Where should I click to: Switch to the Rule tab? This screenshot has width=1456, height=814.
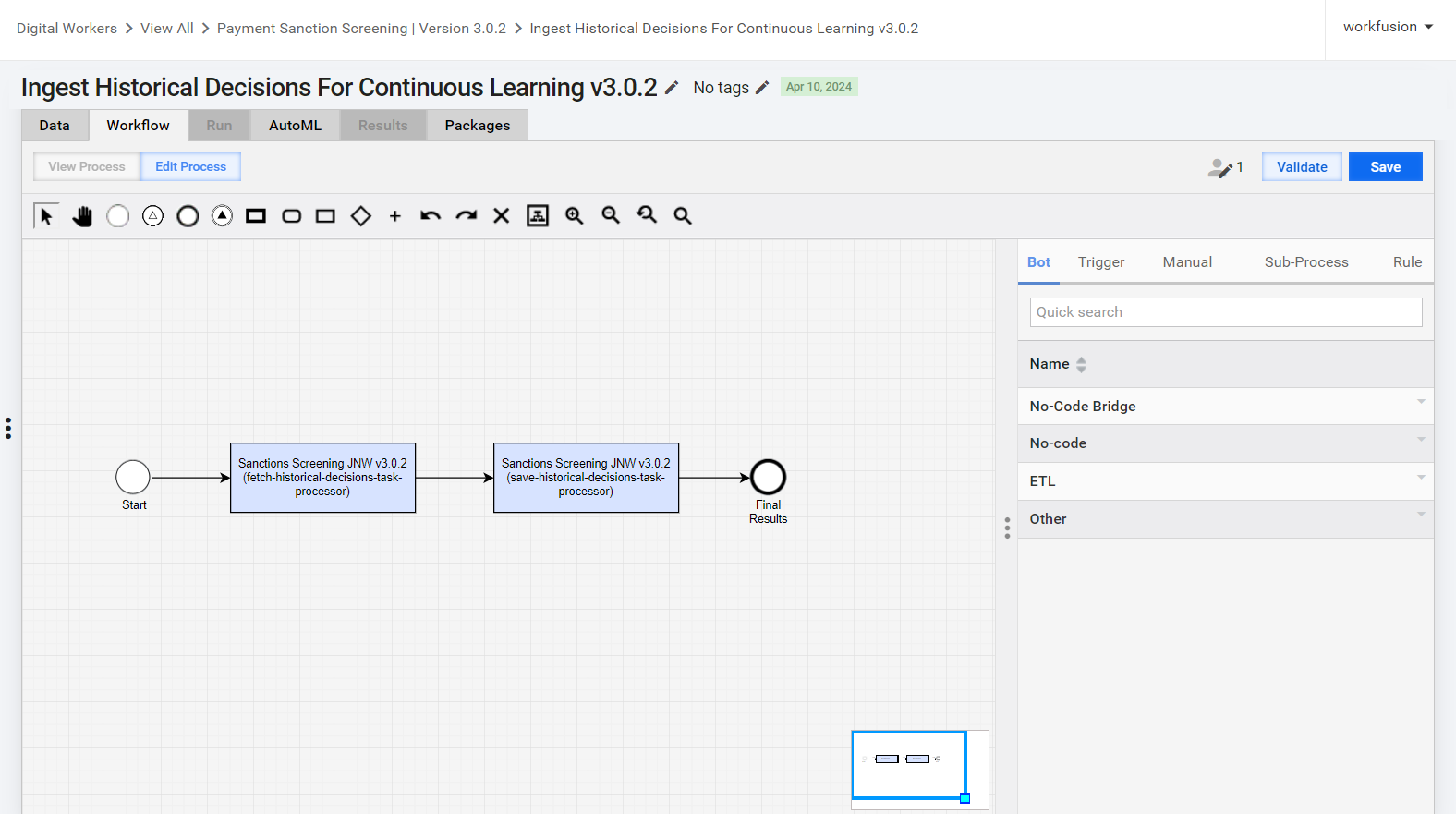point(1407,262)
